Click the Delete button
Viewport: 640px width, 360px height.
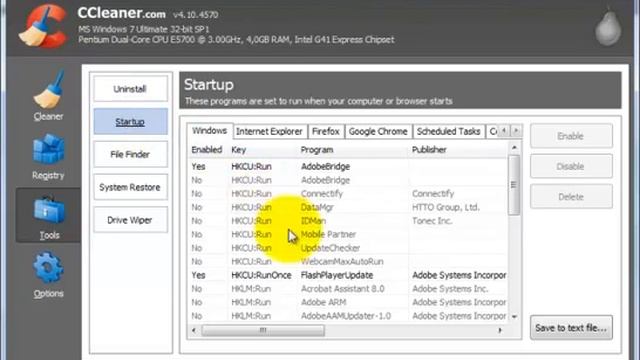click(571, 197)
